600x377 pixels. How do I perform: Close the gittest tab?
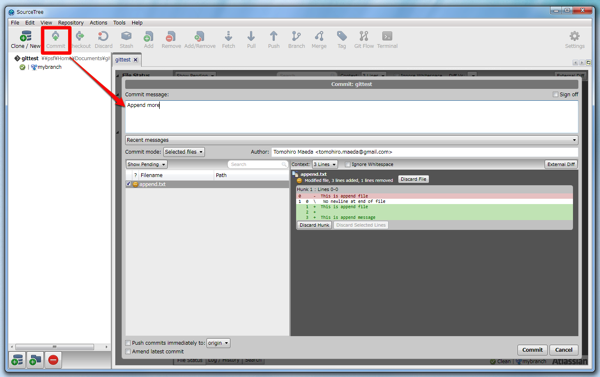pyautogui.click(x=135, y=60)
